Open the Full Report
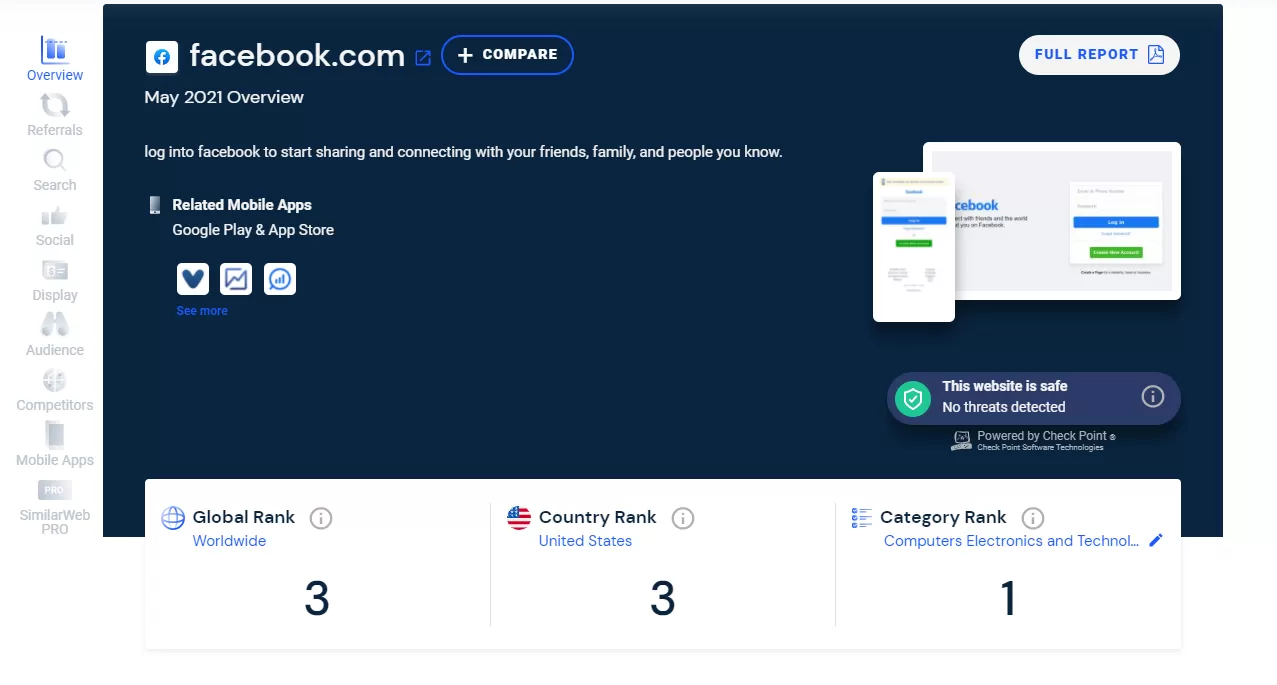 pyautogui.click(x=1098, y=55)
